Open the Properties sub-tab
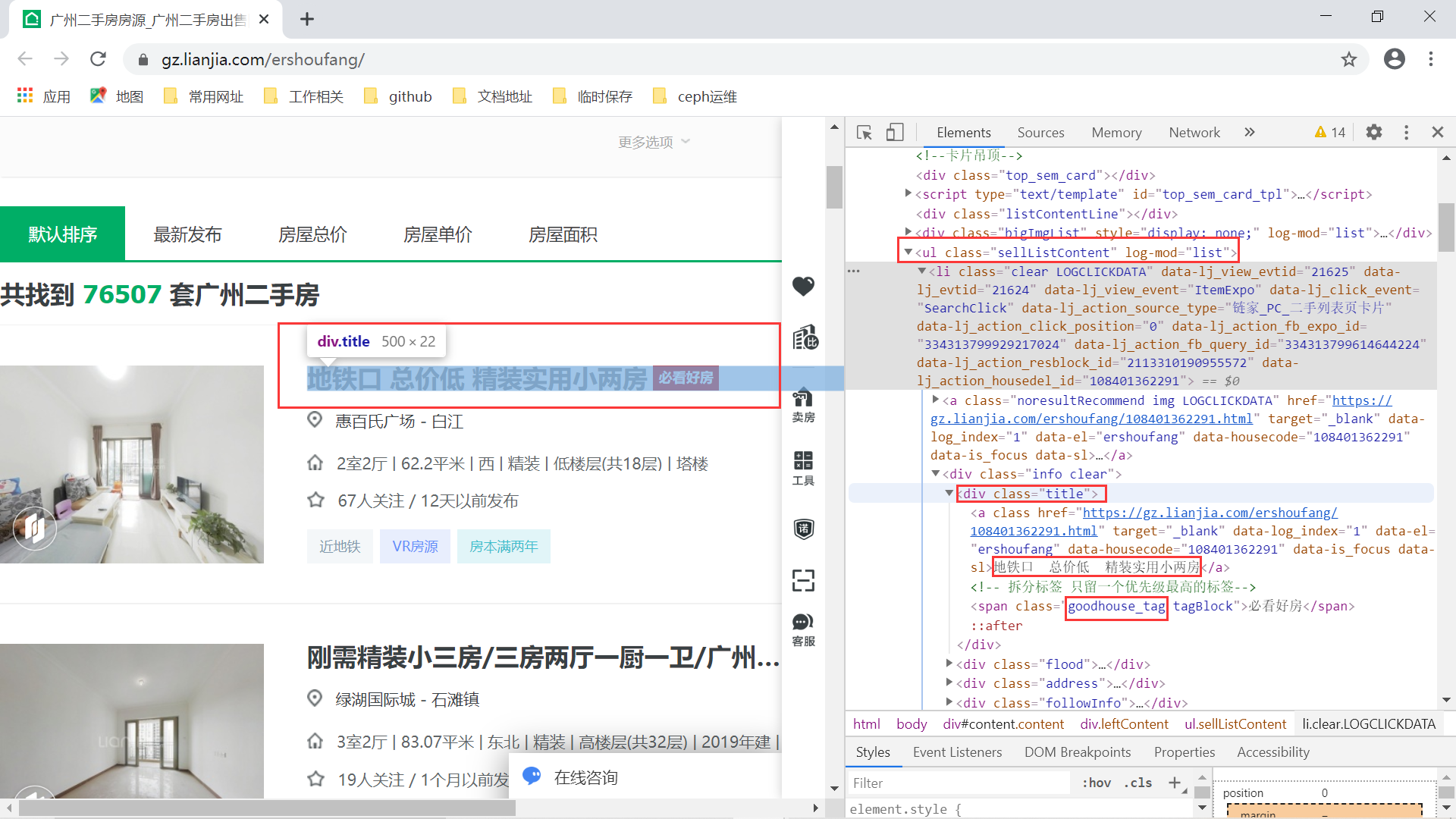1456x819 pixels. 1185,752
